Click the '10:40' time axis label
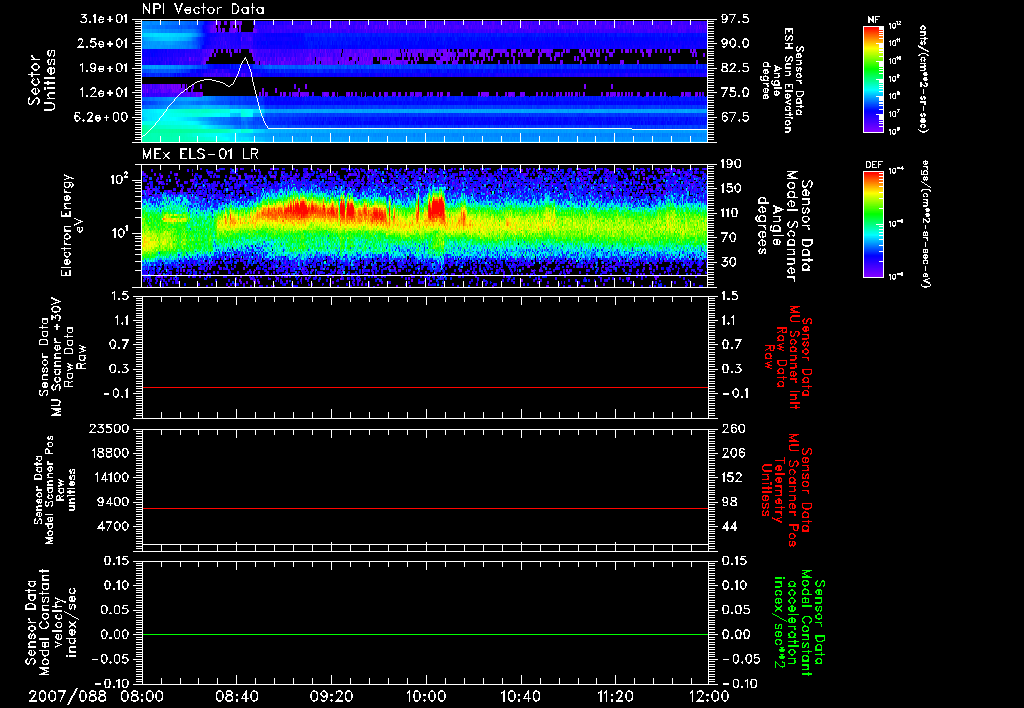 tap(520, 696)
